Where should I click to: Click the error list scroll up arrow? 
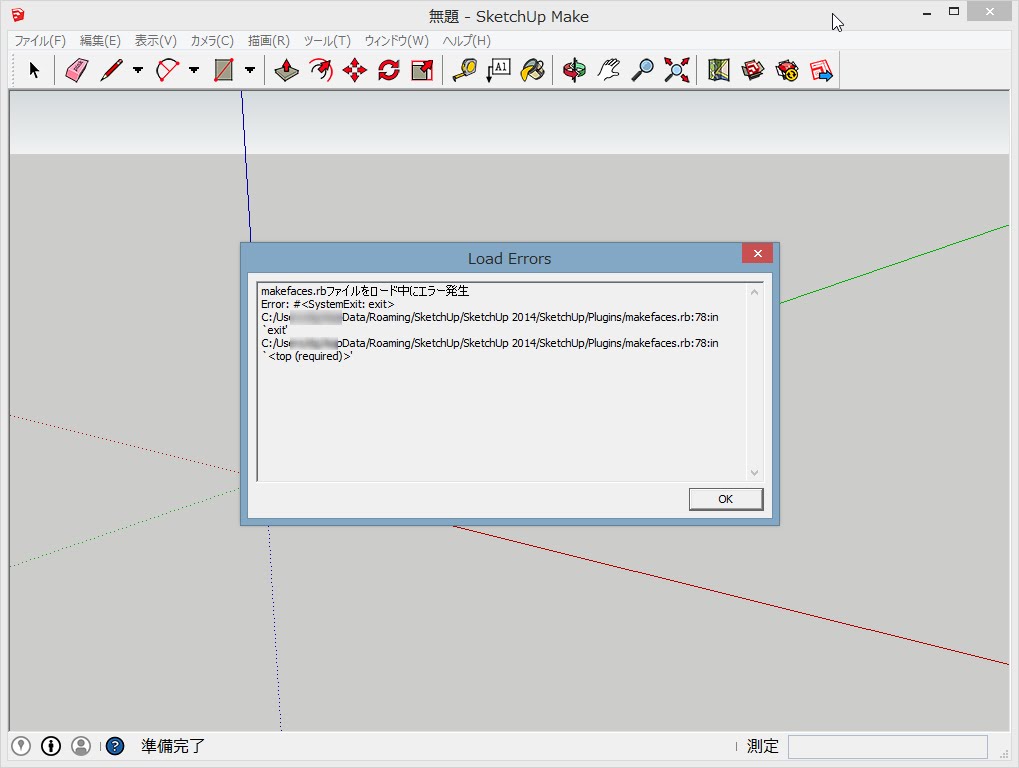pyautogui.click(x=755, y=292)
